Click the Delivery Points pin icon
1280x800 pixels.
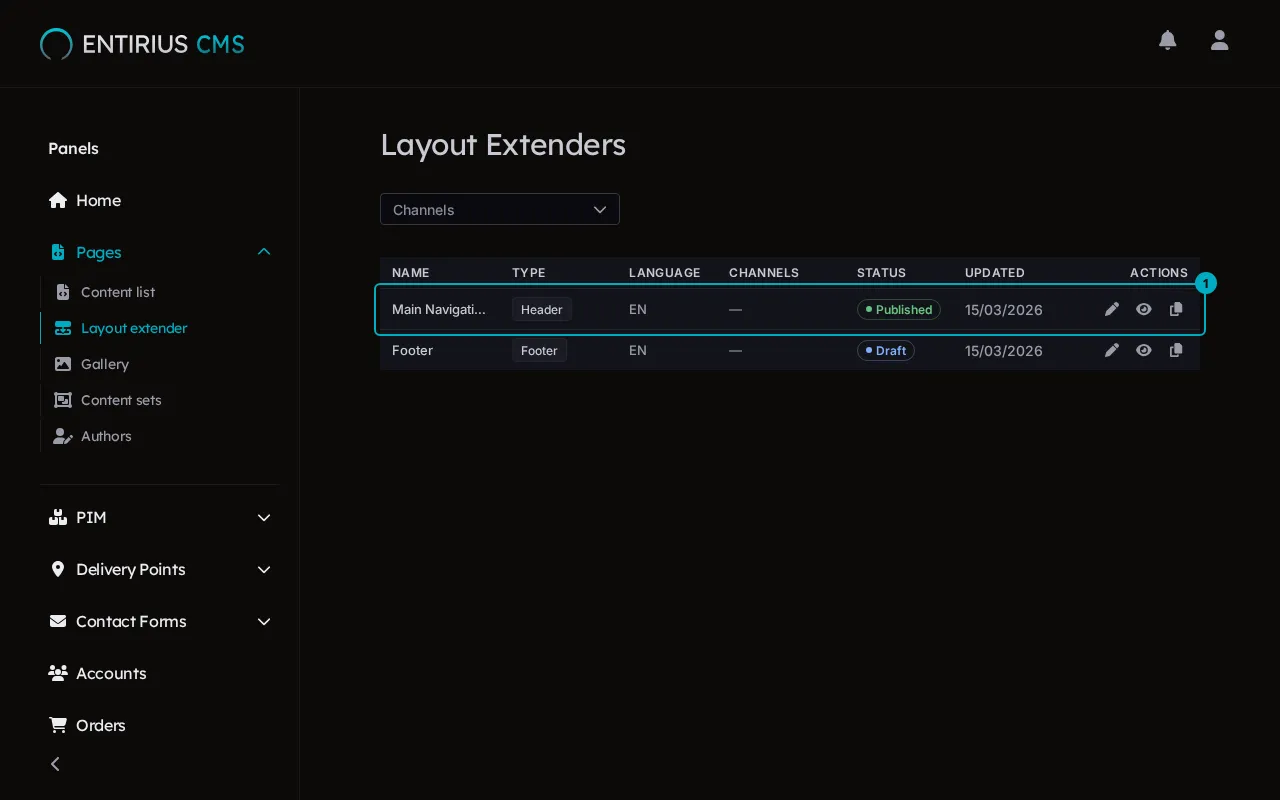click(57, 569)
